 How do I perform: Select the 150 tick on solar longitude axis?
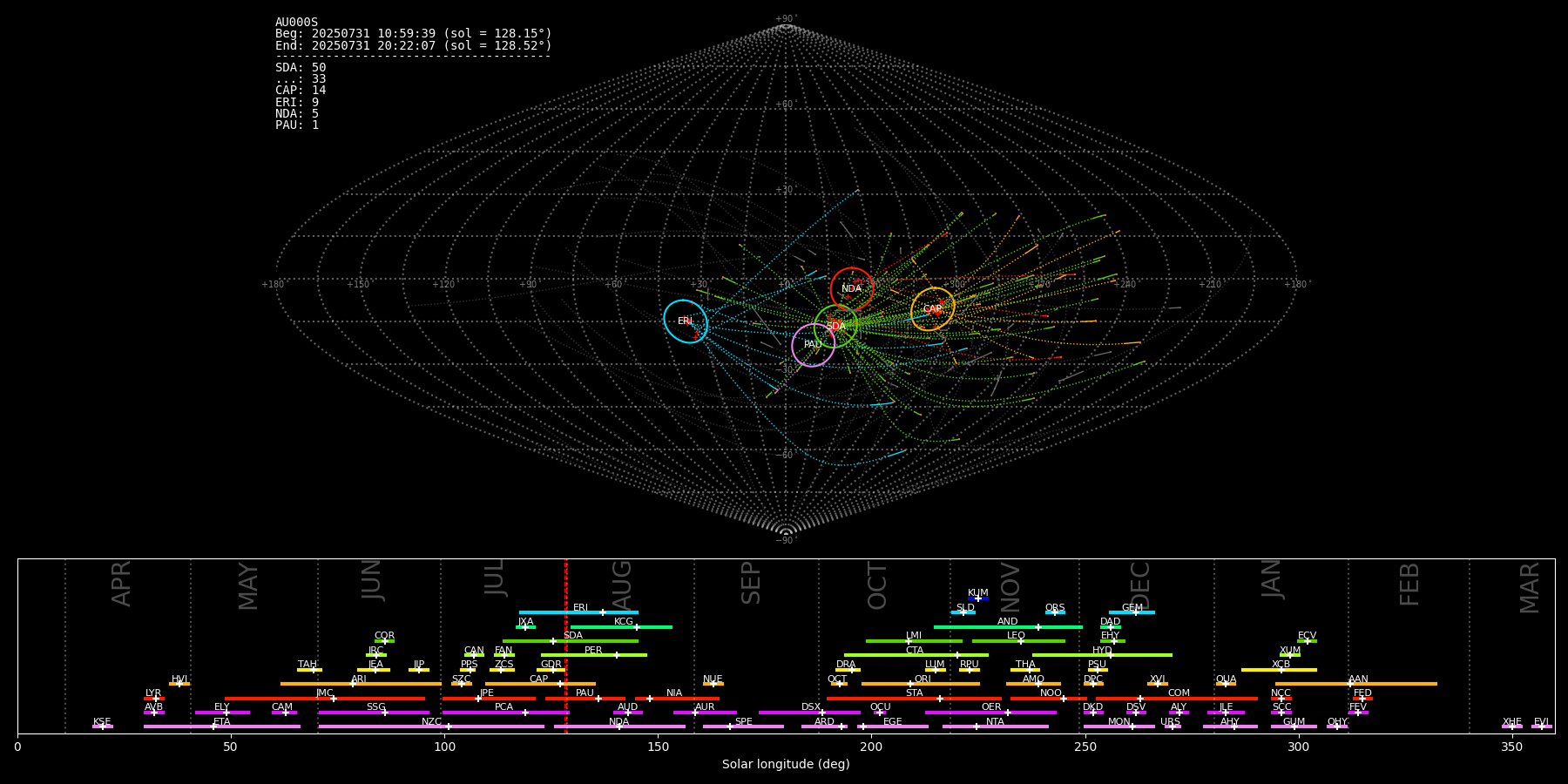(658, 747)
